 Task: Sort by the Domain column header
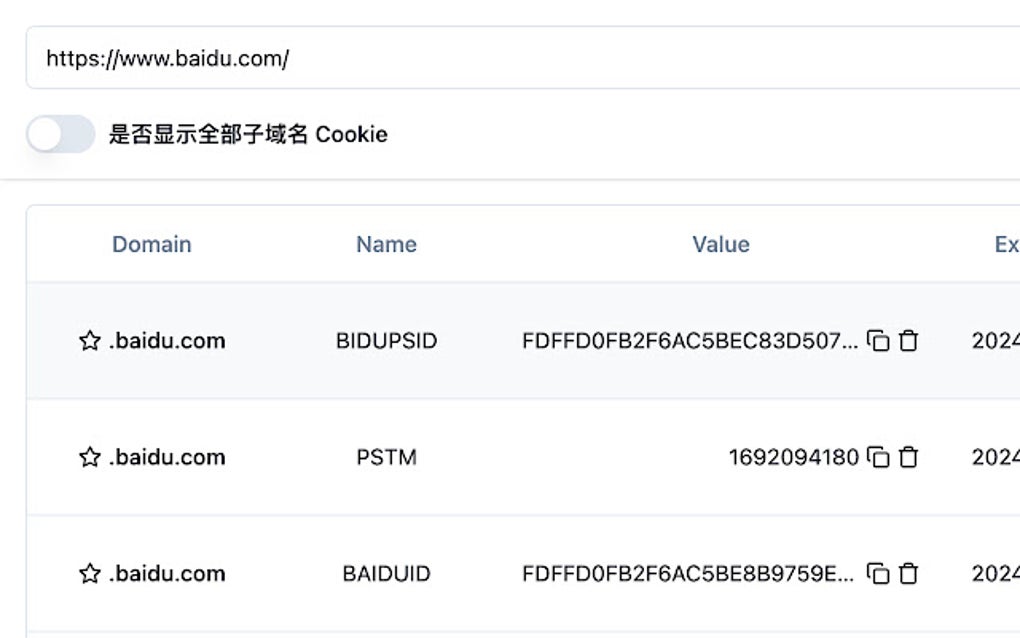[151, 244]
